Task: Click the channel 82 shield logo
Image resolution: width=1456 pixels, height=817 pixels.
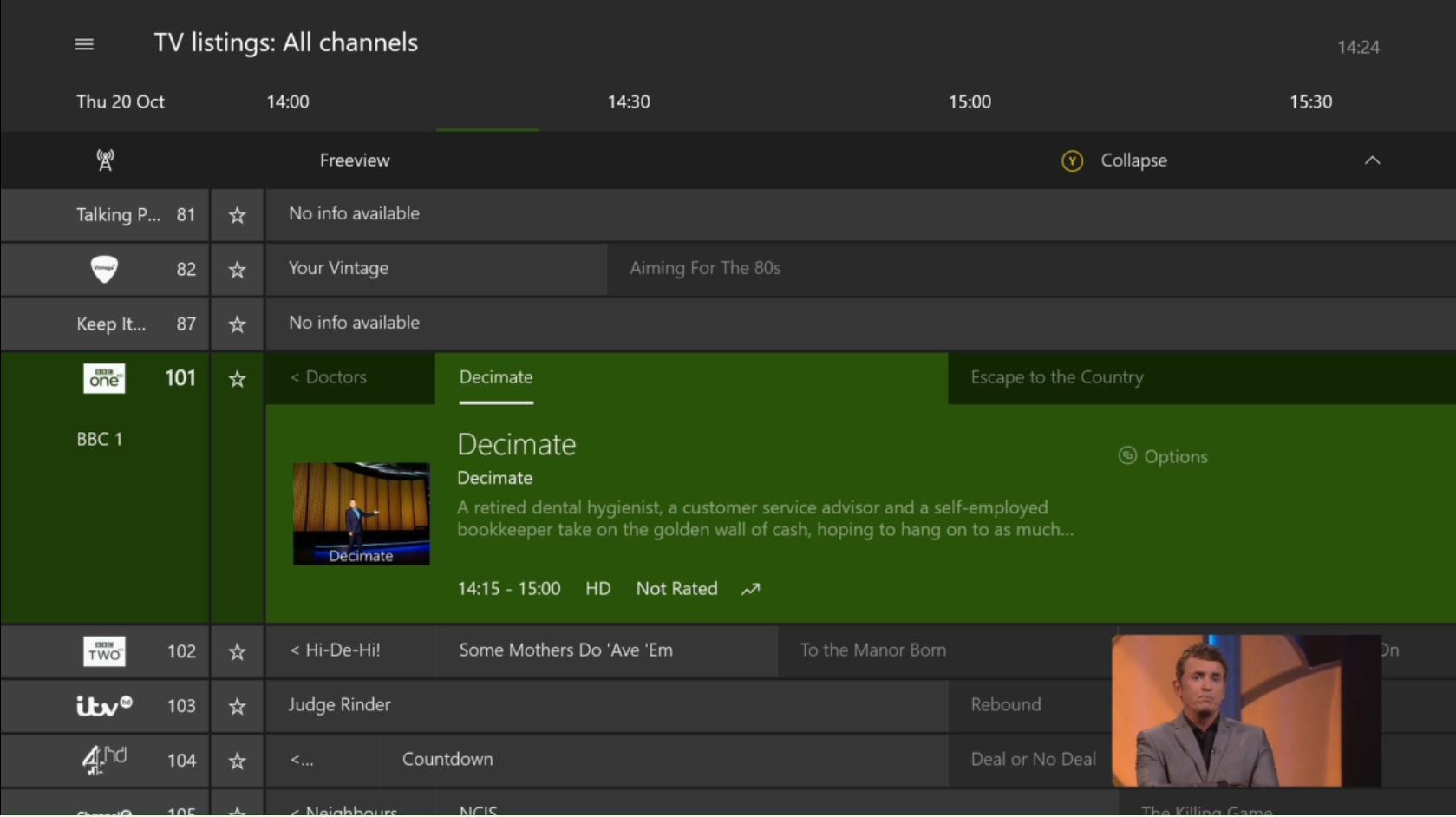Action: (104, 269)
